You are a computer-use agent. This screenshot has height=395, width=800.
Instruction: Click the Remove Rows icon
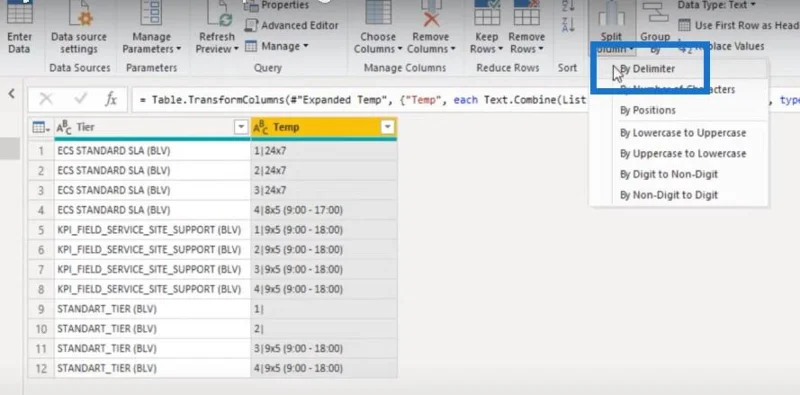click(527, 13)
